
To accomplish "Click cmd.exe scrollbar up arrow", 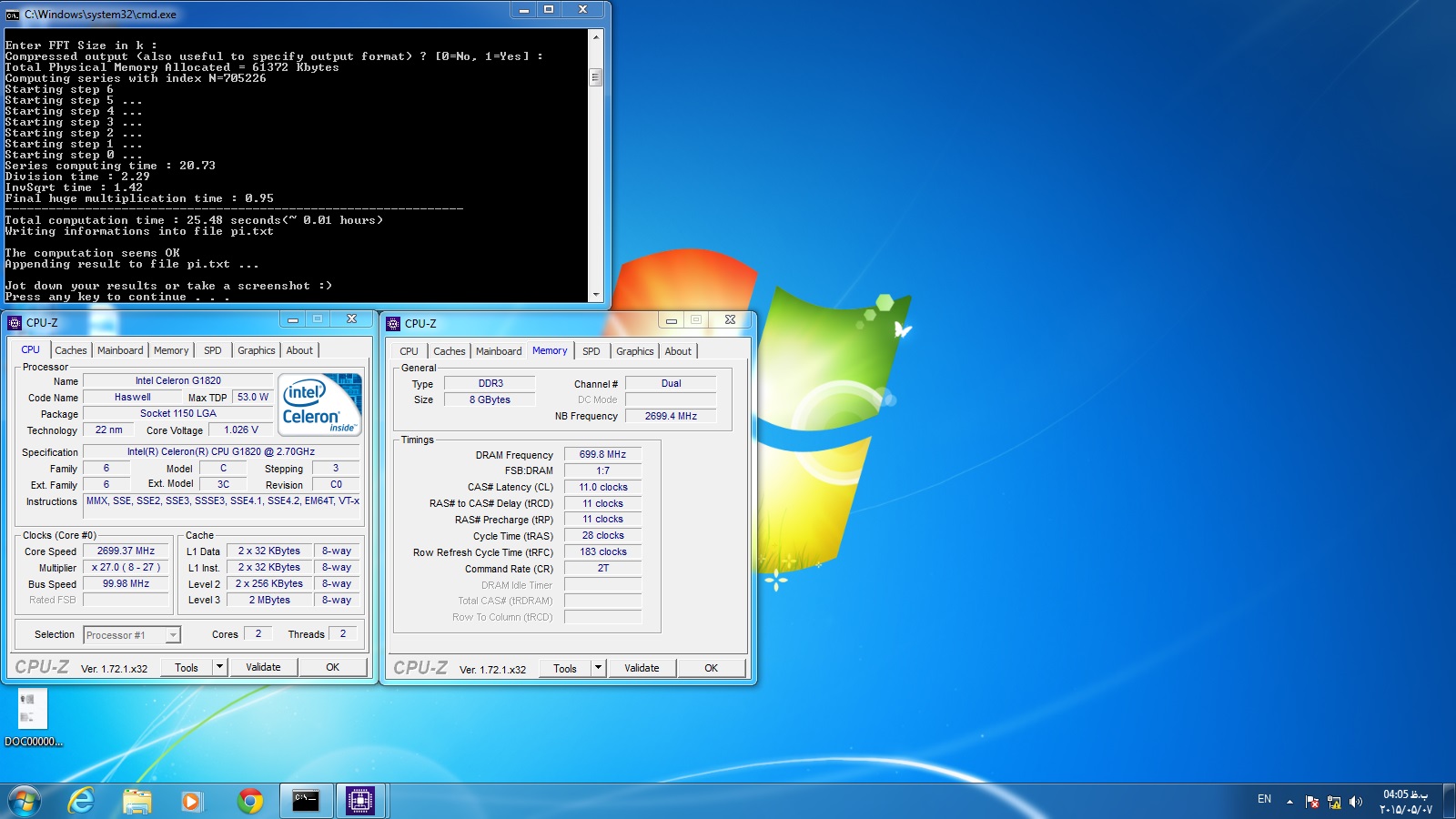I will [x=596, y=37].
